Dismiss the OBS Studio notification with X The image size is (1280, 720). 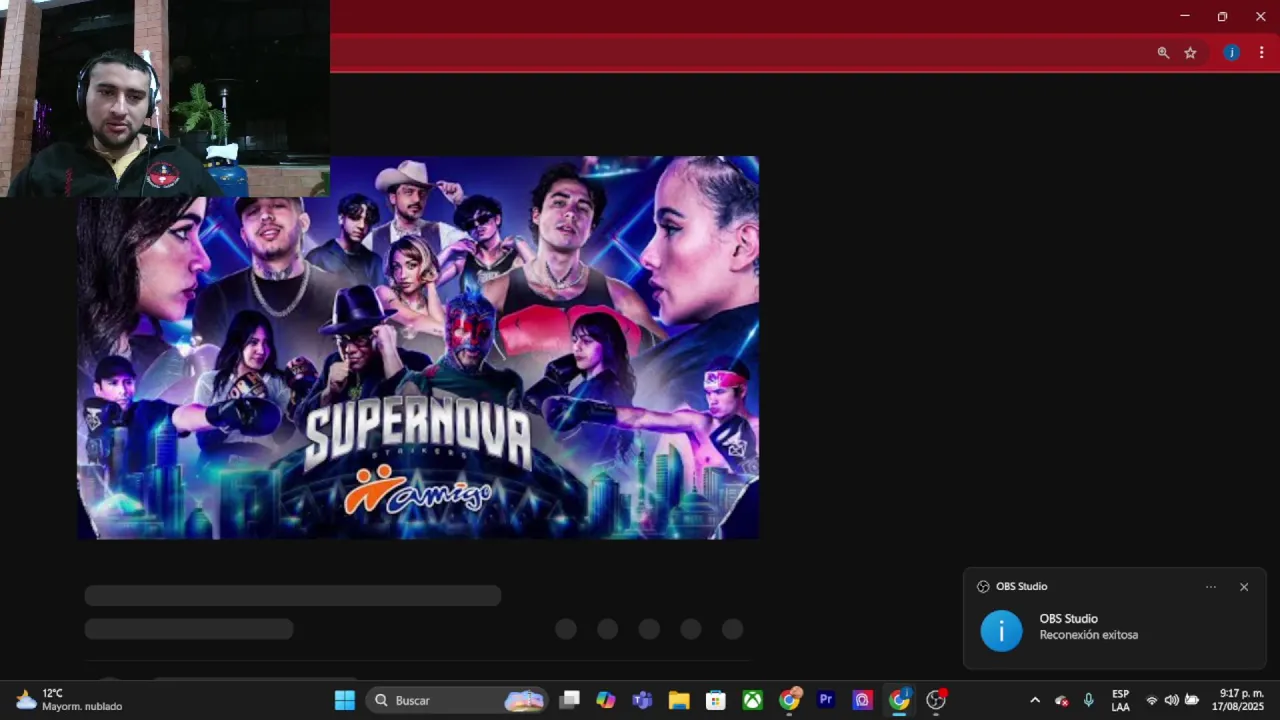[x=1244, y=587]
